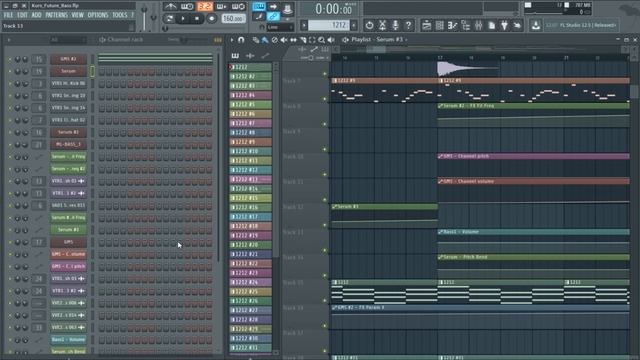The image size is (640, 360).
Task: Toggle Serum channel select indicator
Action: tap(92, 71)
